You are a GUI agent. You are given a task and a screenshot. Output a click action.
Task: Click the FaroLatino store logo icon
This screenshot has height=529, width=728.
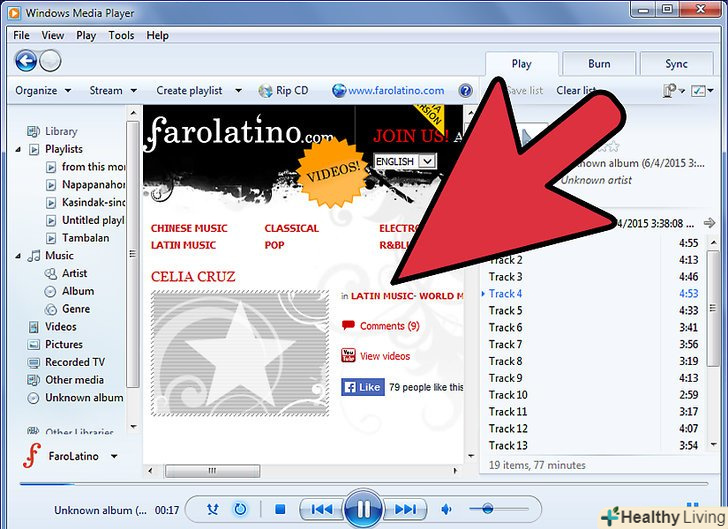click(x=32, y=456)
